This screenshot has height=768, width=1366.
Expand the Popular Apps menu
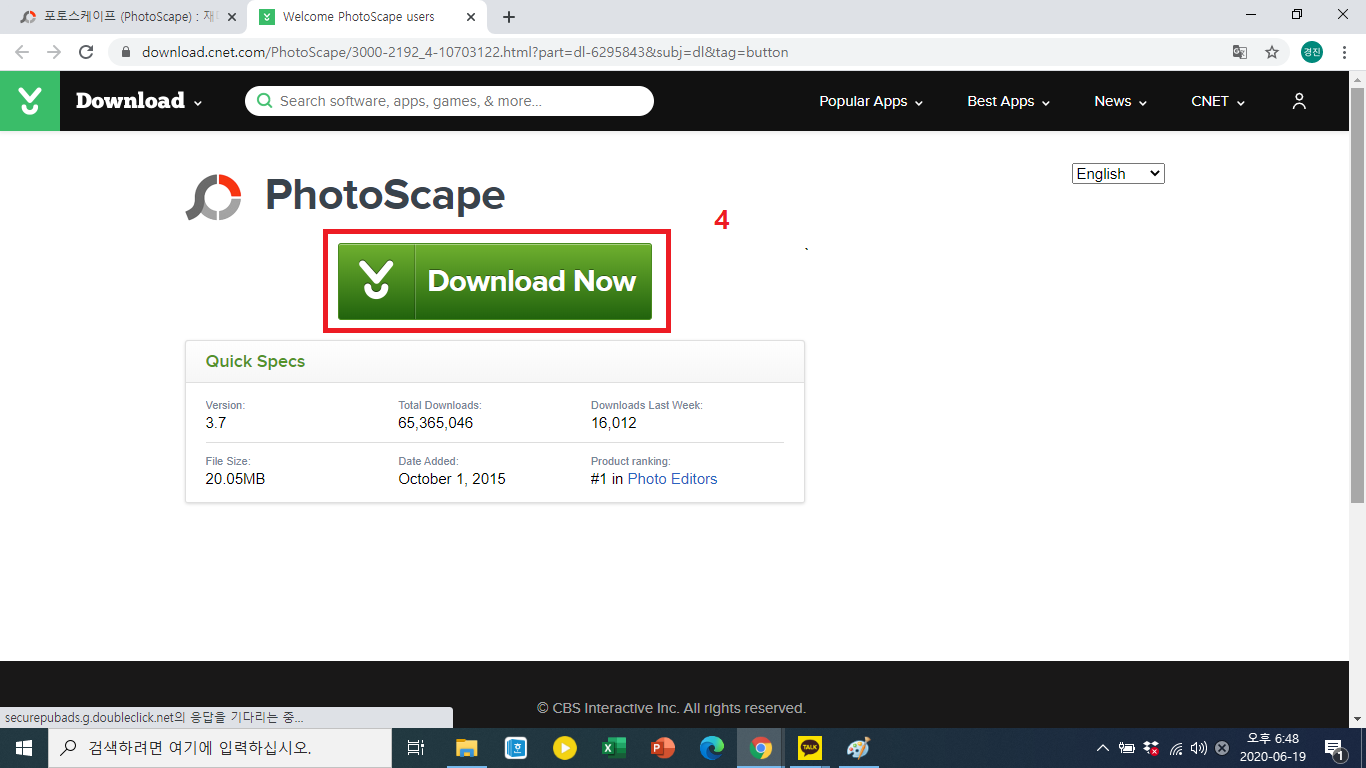tap(871, 101)
